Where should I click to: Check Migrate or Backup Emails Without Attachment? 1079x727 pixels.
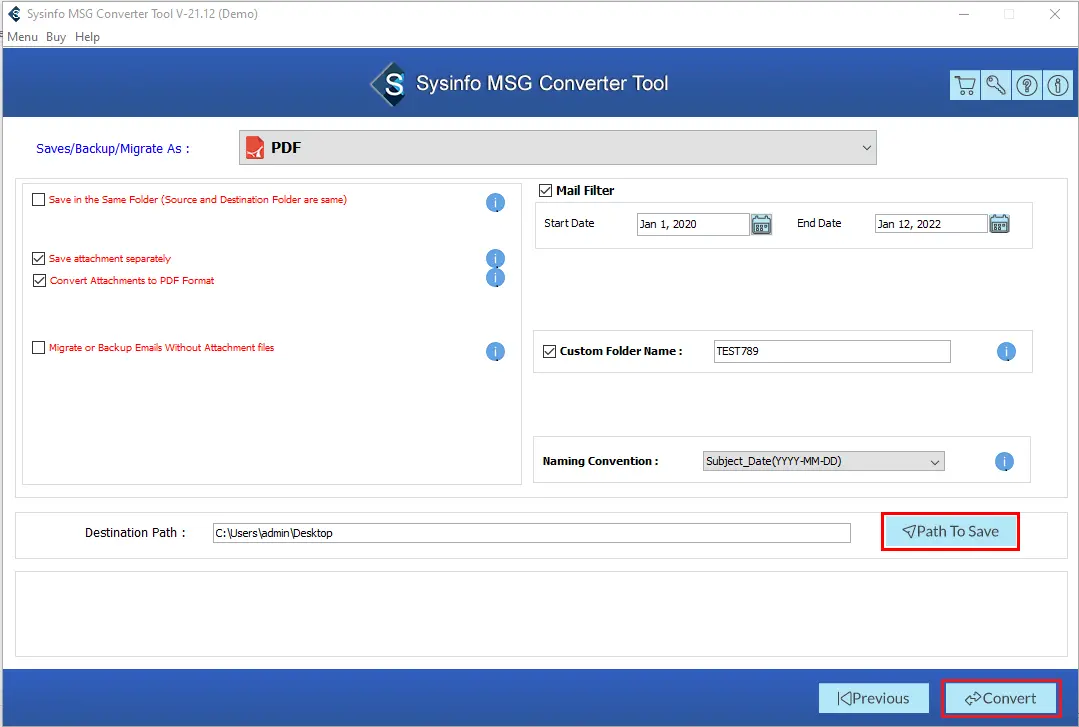(39, 348)
